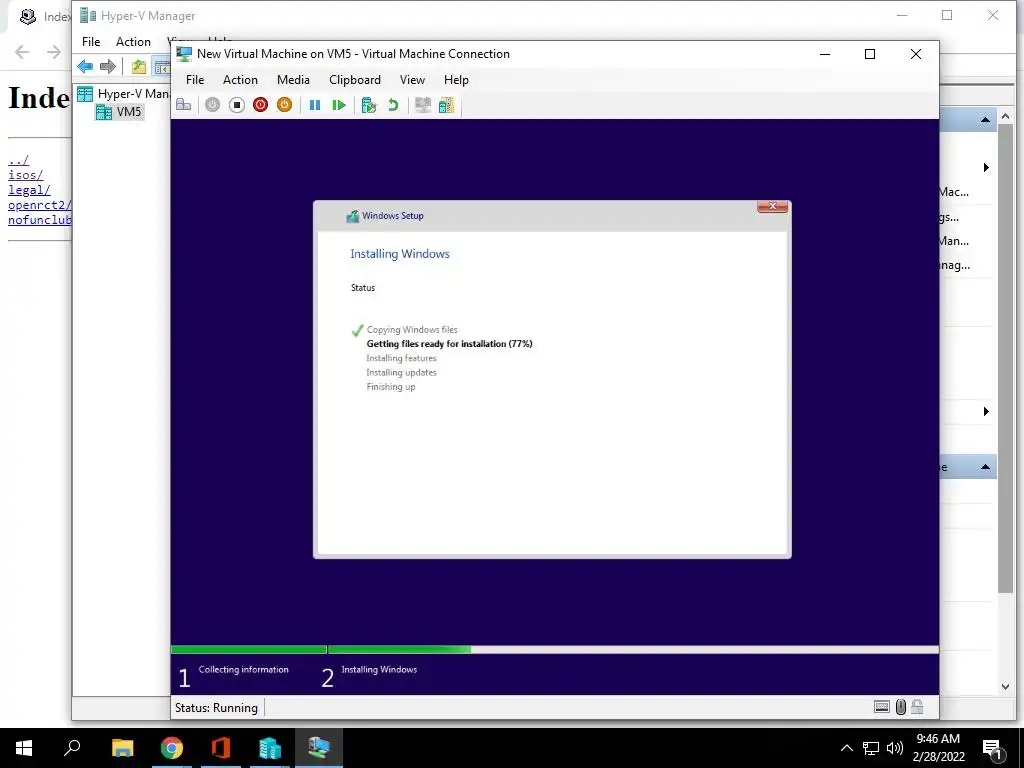Click the 'Installing updates' status line
Viewport: 1024px width, 768px height.
pos(401,372)
